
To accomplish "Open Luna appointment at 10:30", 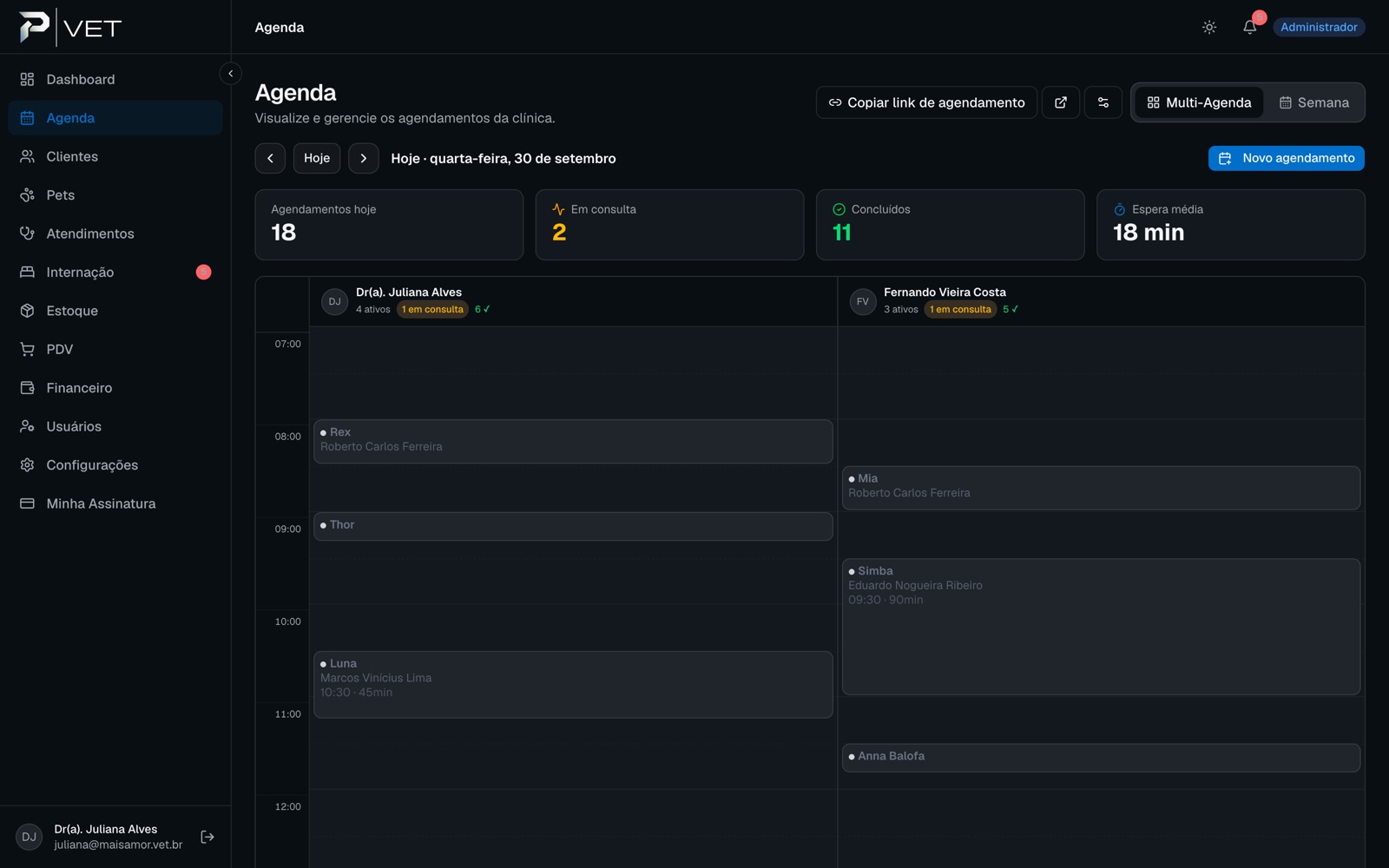I will [x=573, y=684].
